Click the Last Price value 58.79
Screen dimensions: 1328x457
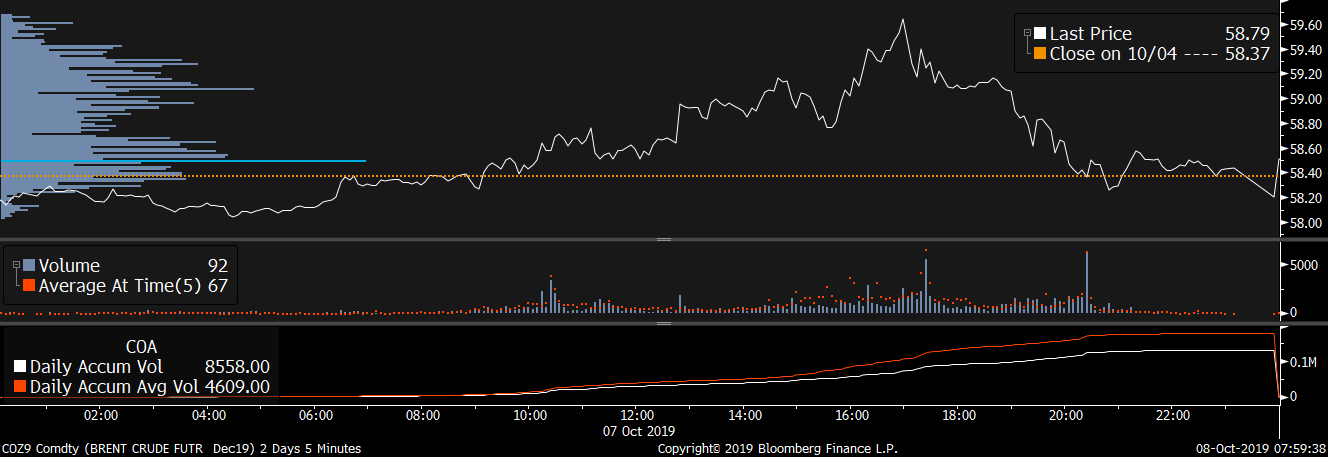pos(1247,33)
